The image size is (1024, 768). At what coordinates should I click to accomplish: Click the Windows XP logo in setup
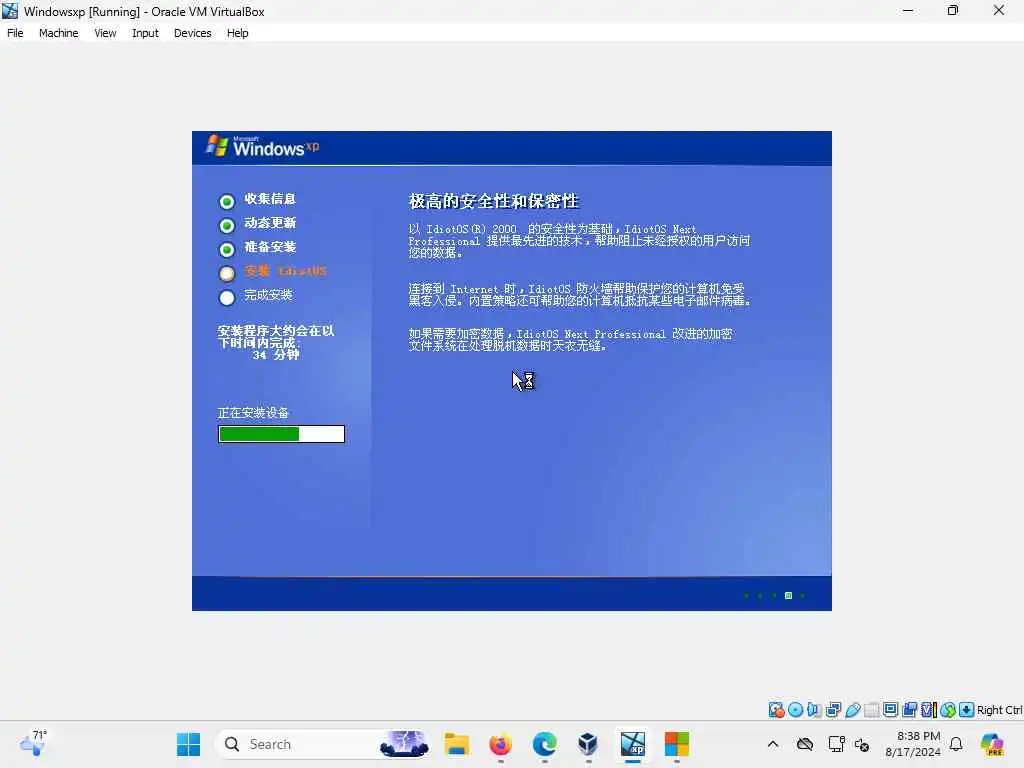pos(263,146)
